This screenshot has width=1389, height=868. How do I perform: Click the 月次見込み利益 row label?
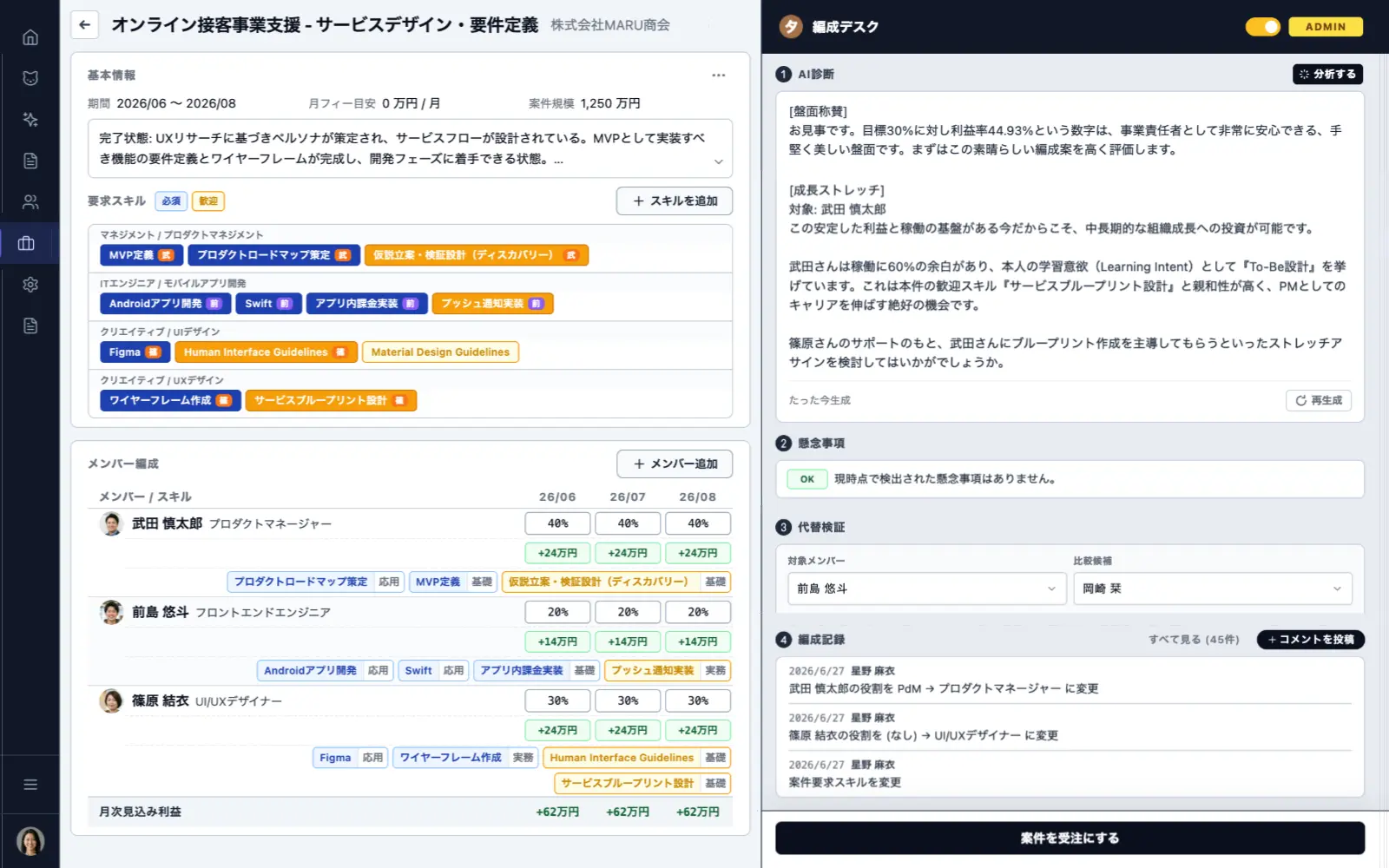(140, 812)
